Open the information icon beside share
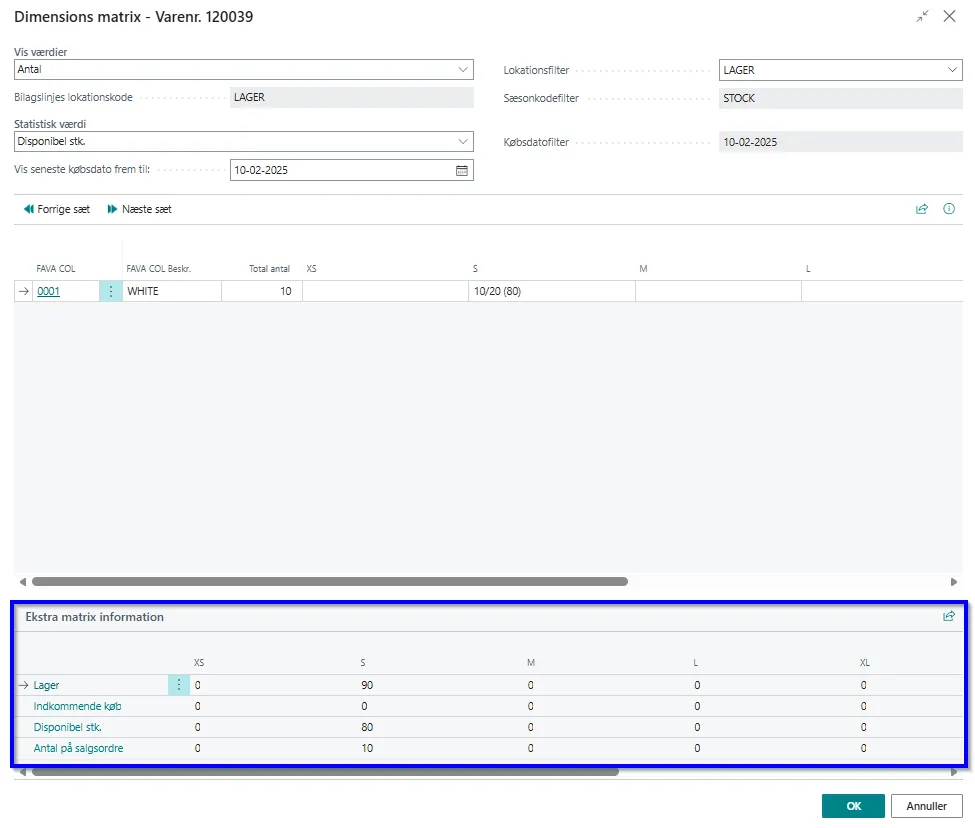Image resolution: width=975 pixels, height=828 pixels. [x=948, y=210]
